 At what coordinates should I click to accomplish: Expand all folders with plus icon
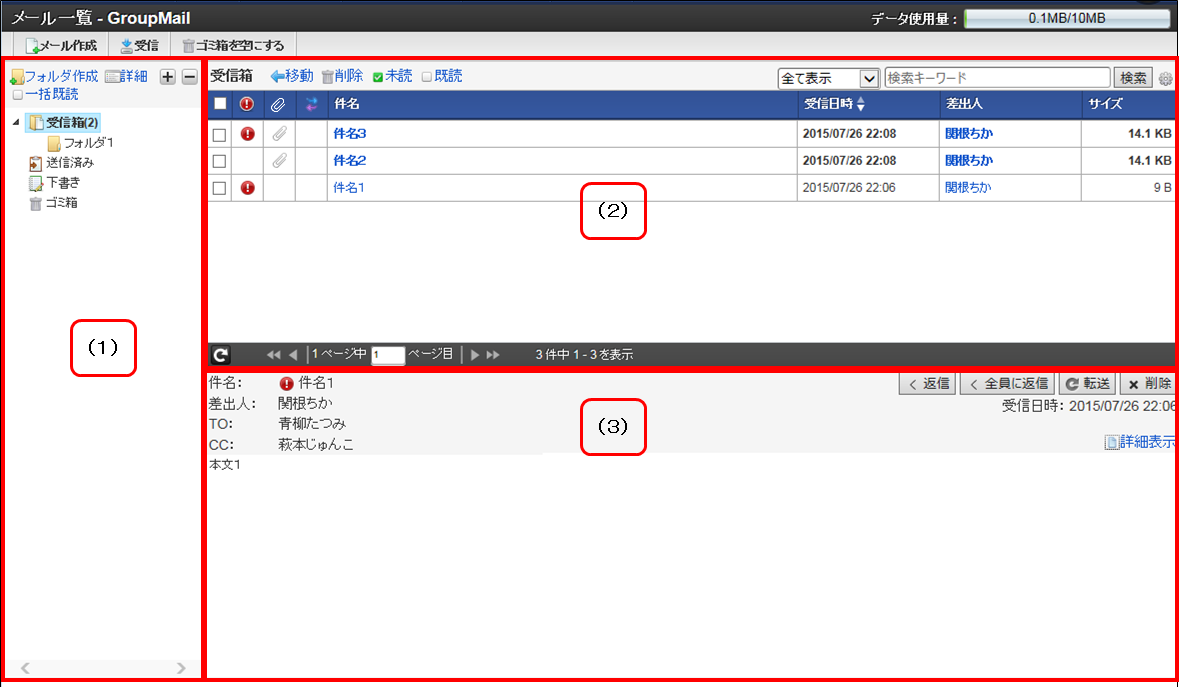click(x=168, y=77)
